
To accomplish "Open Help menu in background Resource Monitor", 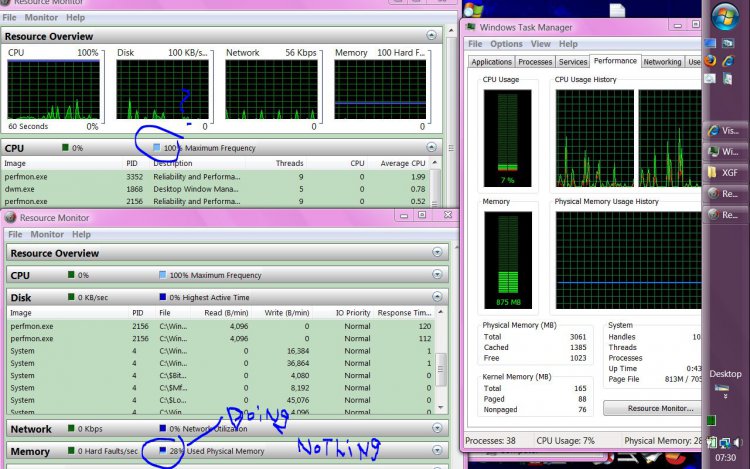I will pos(75,18).
